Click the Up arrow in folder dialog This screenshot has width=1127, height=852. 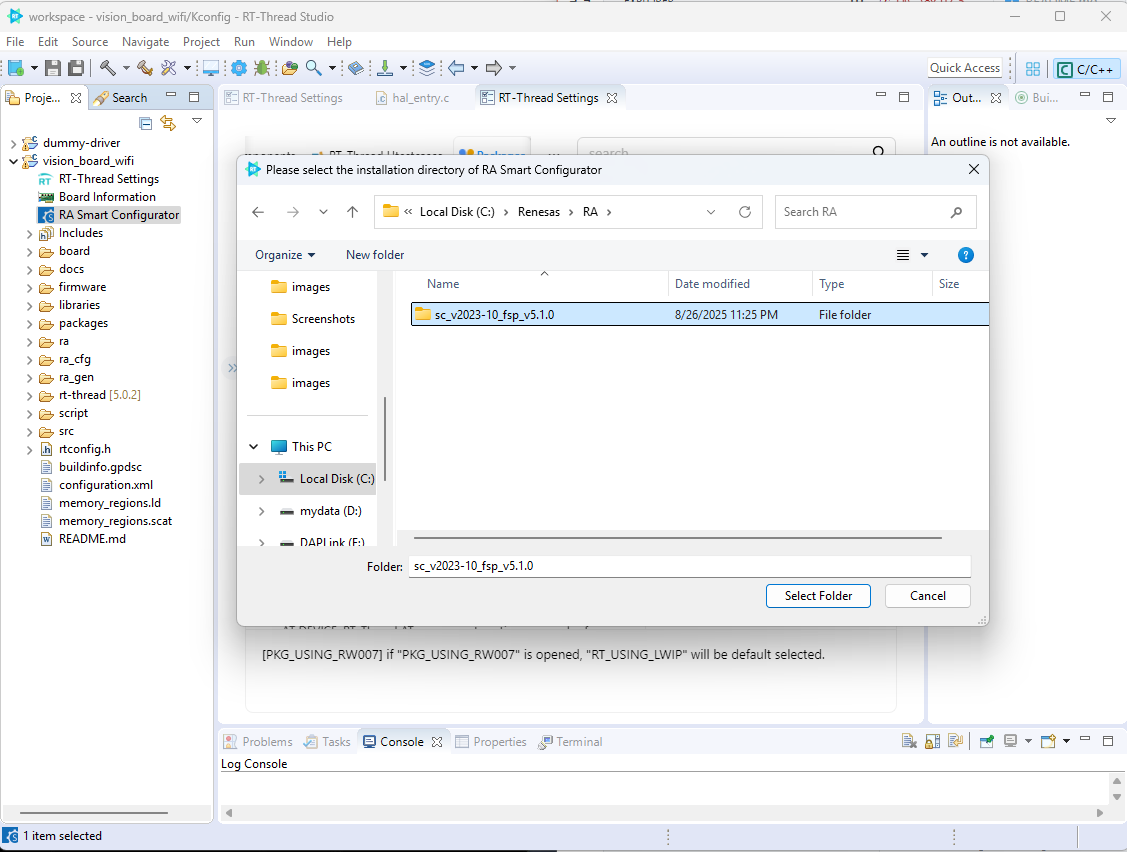352,212
